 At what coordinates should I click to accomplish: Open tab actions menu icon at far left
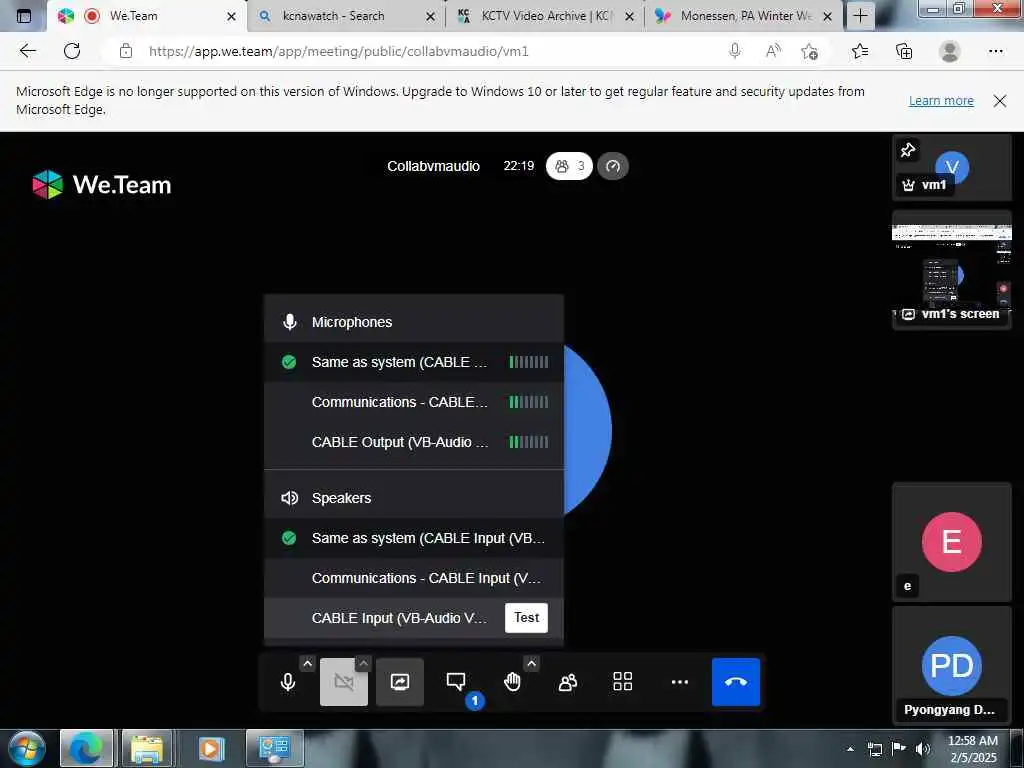[x=24, y=16]
